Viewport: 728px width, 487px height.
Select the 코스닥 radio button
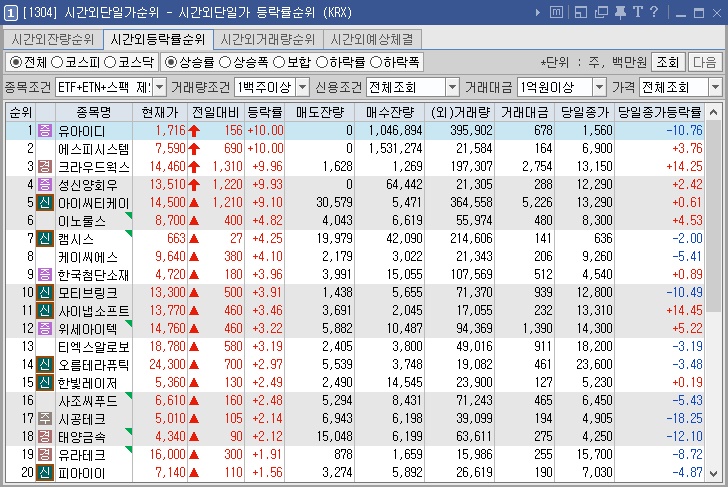coord(110,62)
